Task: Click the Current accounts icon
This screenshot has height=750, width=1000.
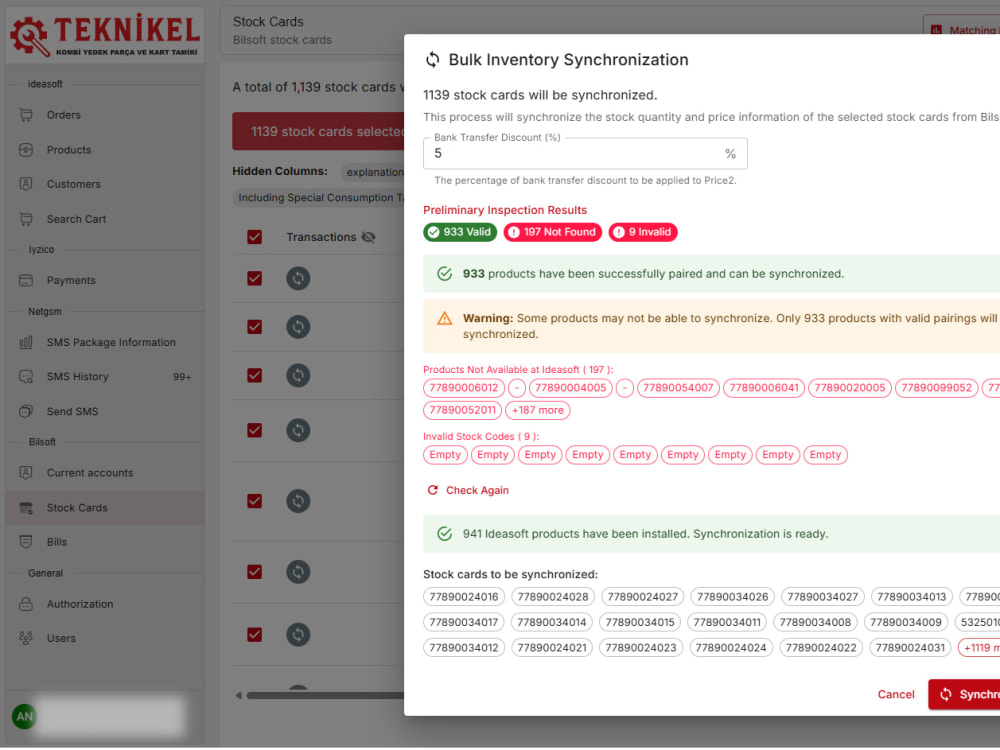Action: click(x=26, y=473)
